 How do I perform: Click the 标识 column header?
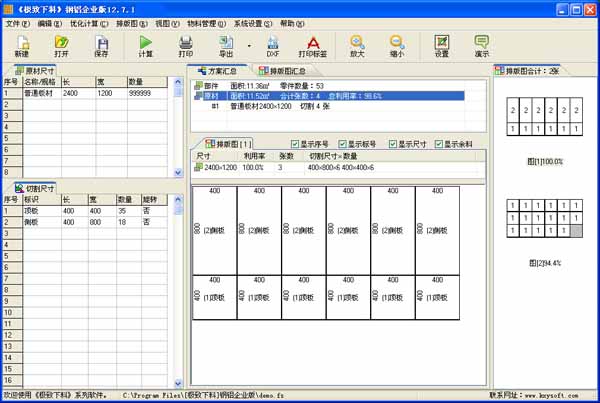click(x=42, y=199)
